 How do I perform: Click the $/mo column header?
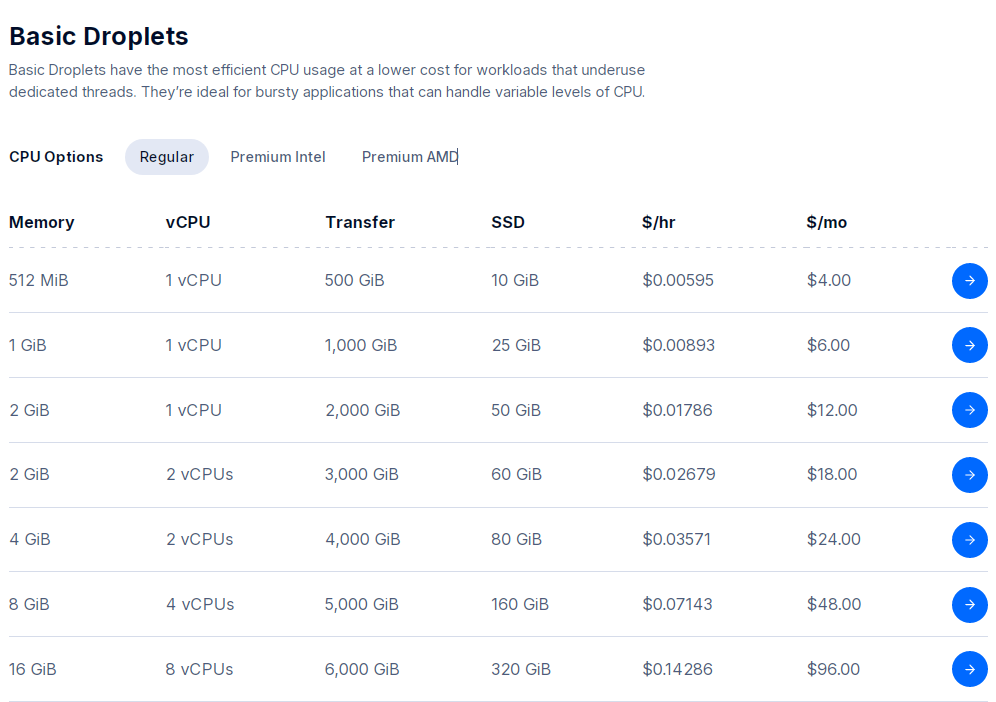[x=827, y=222]
